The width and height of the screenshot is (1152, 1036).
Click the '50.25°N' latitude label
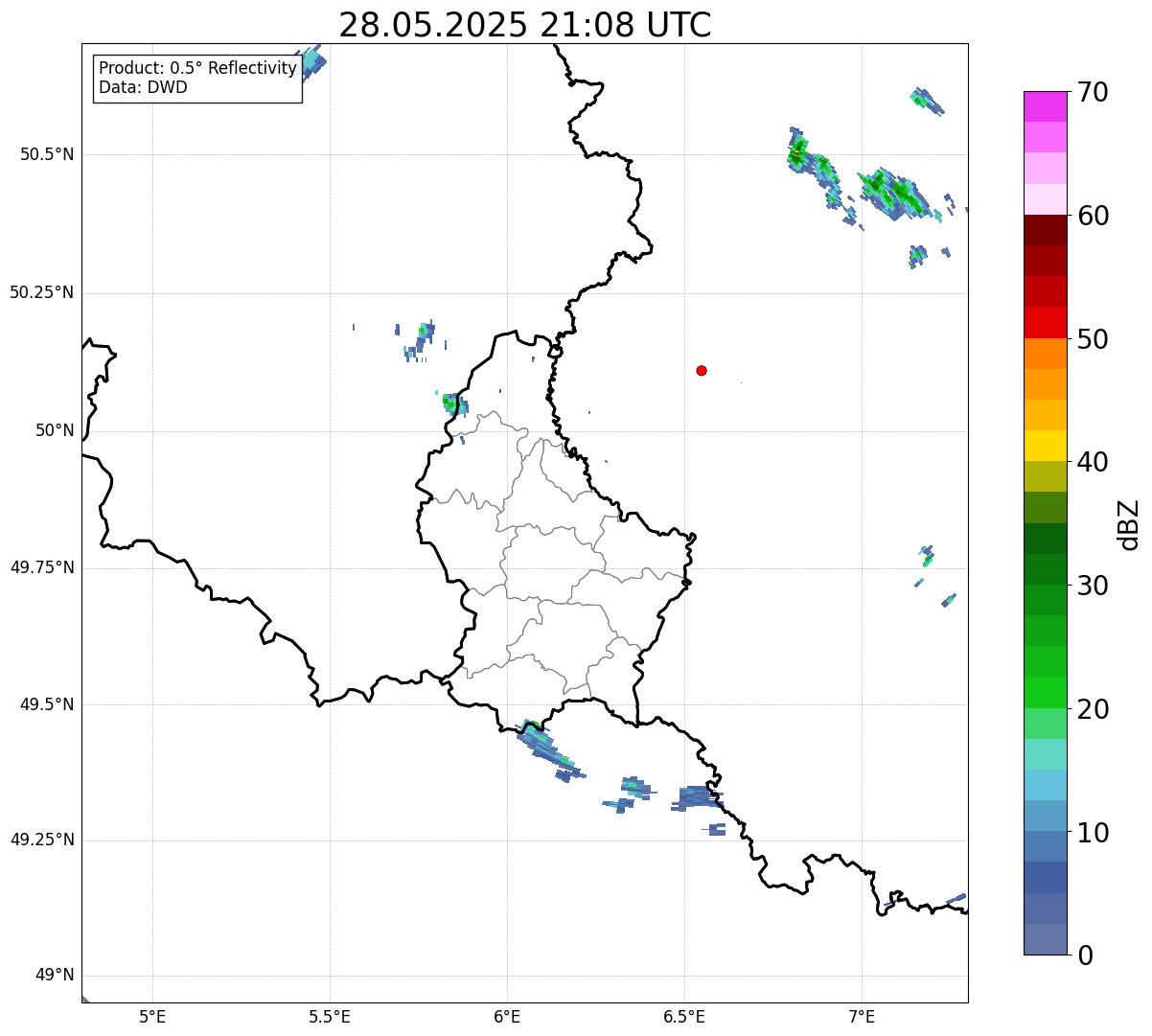pos(41,292)
